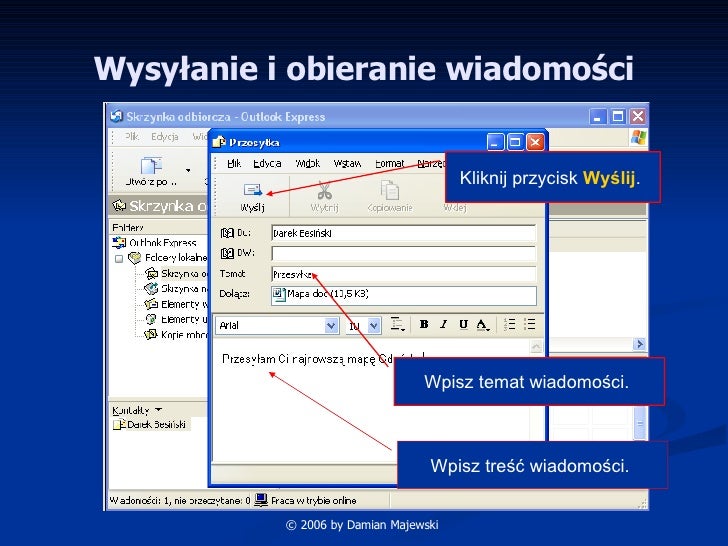The width and height of the screenshot is (728, 546).
Task: Open the dropdown arrow next to Utwórz pocztę
Action: (188, 170)
